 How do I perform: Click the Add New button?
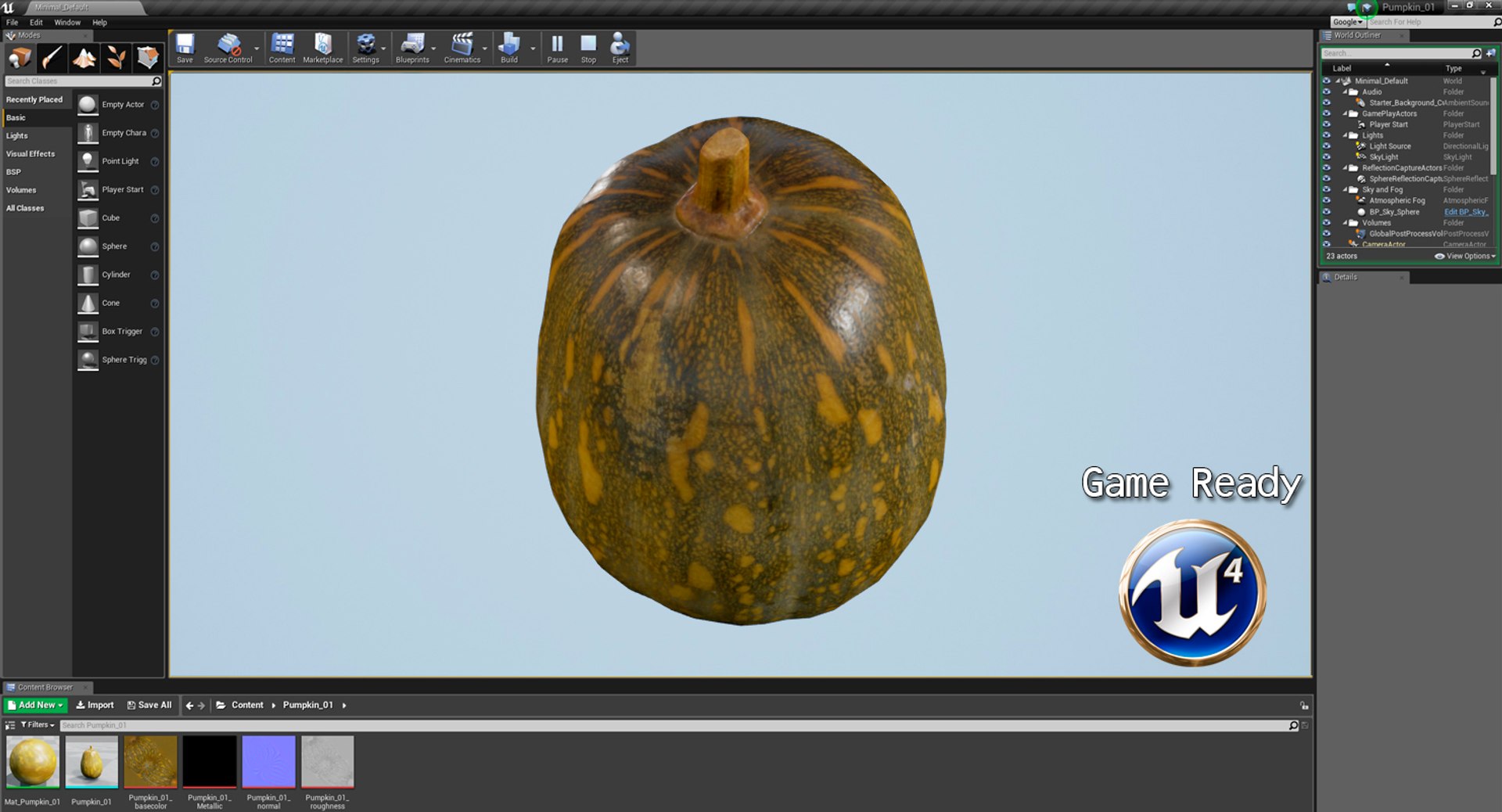pos(35,705)
